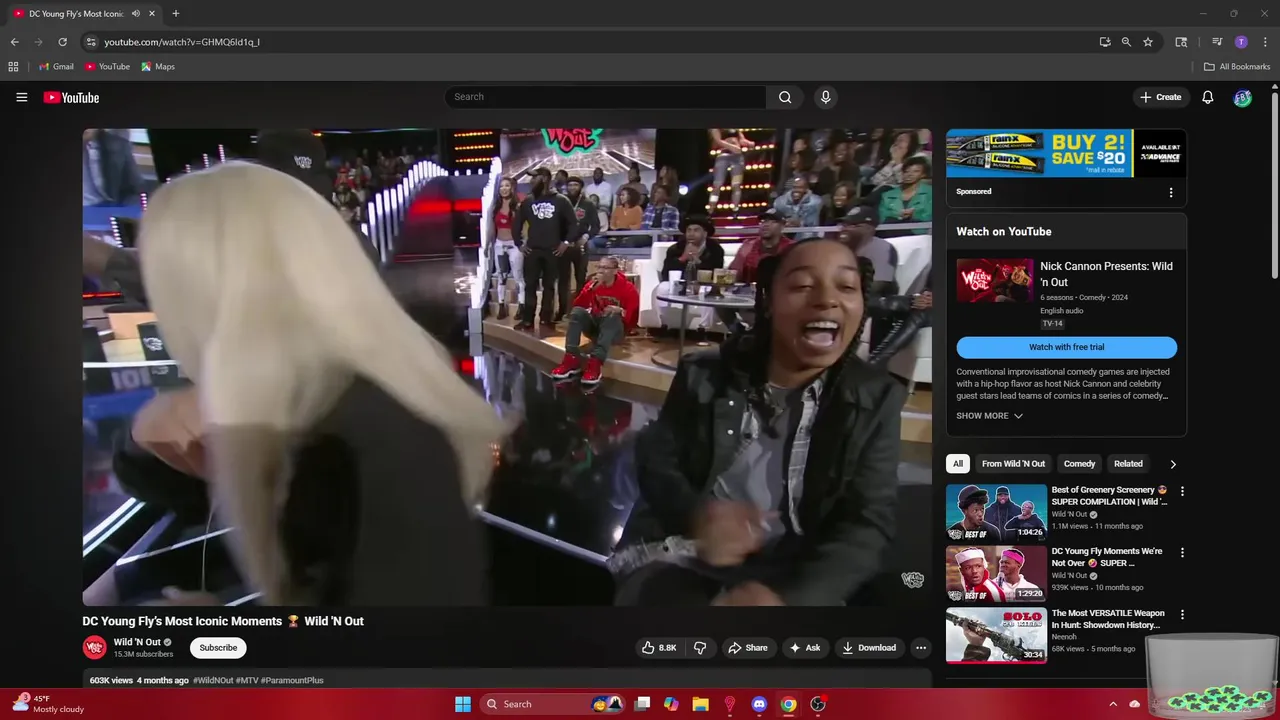Click #WildNOut hashtag link
This screenshot has width=1280, height=720.
pos(213,680)
